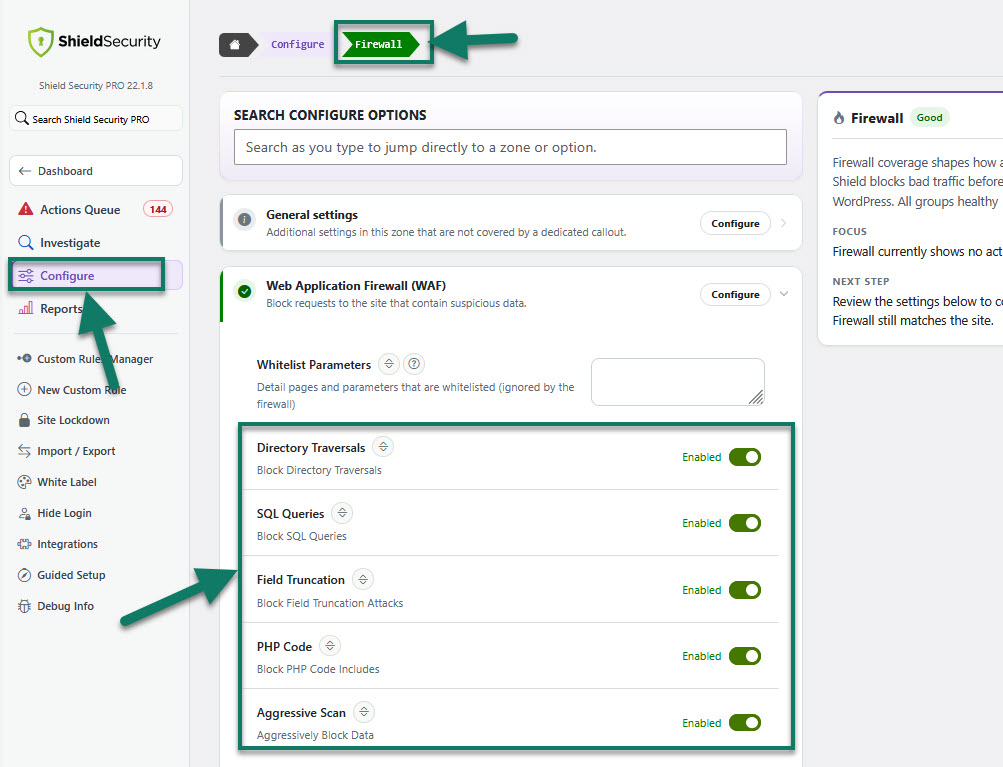
Task: Open the Debug Info link
Action: click(x=65, y=606)
